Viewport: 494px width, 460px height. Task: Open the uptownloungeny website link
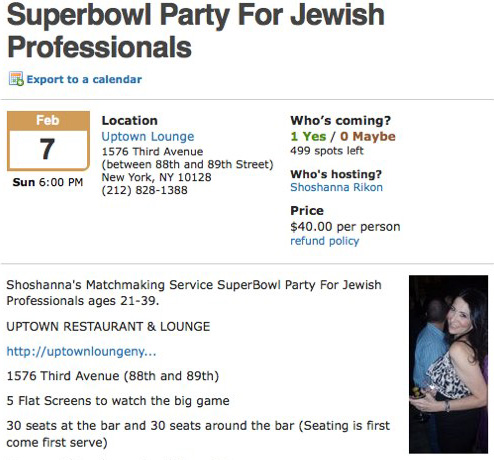(81, 351)
